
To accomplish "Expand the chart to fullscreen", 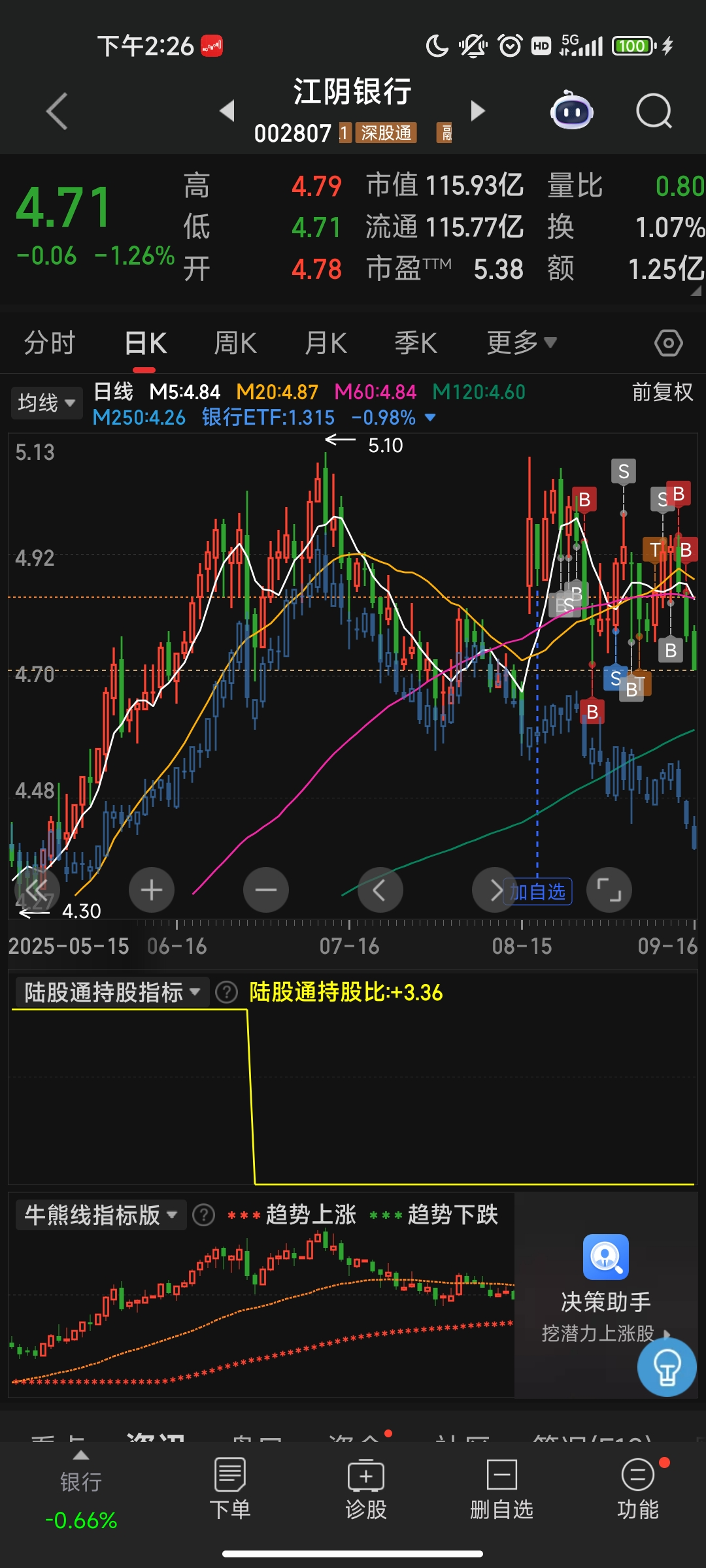I will click(609, 890).
